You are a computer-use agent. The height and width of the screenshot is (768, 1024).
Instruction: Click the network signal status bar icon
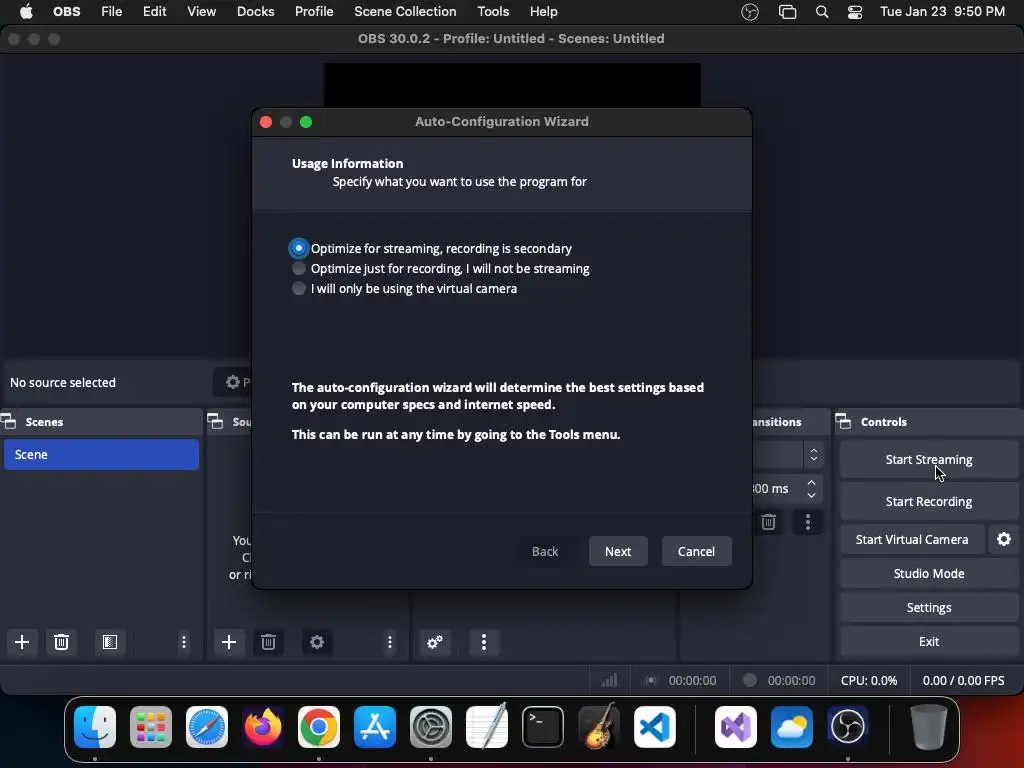[609, 680]
